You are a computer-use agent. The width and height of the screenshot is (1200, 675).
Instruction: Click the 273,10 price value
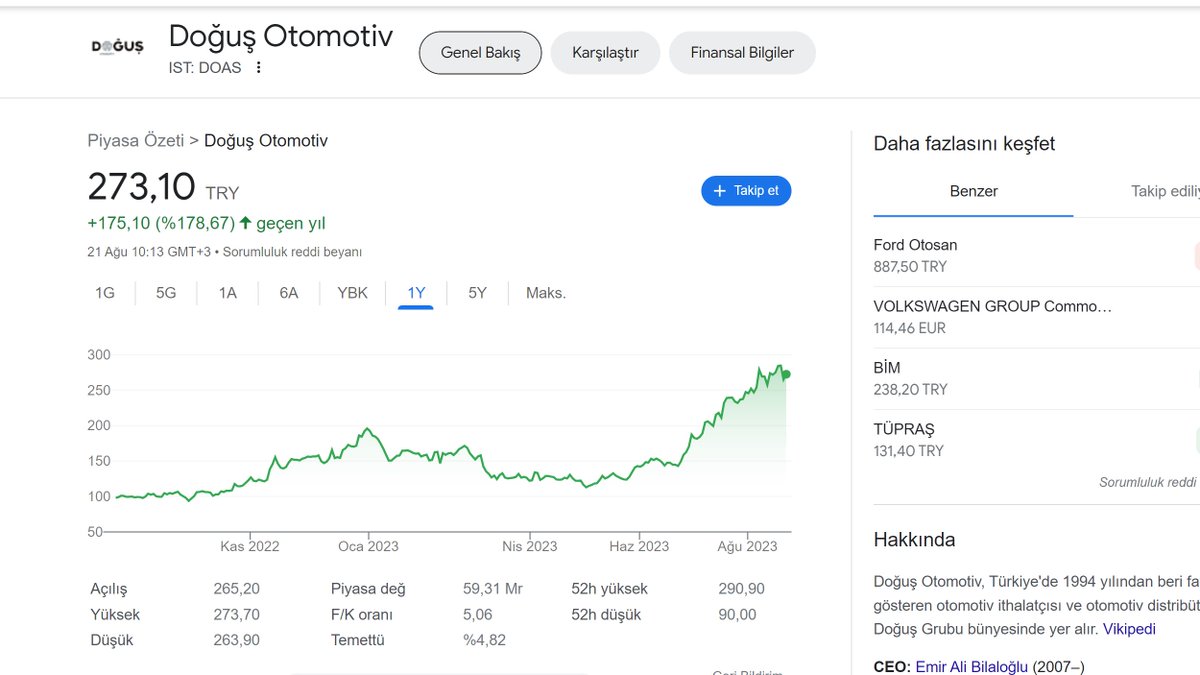click(141, 187)
